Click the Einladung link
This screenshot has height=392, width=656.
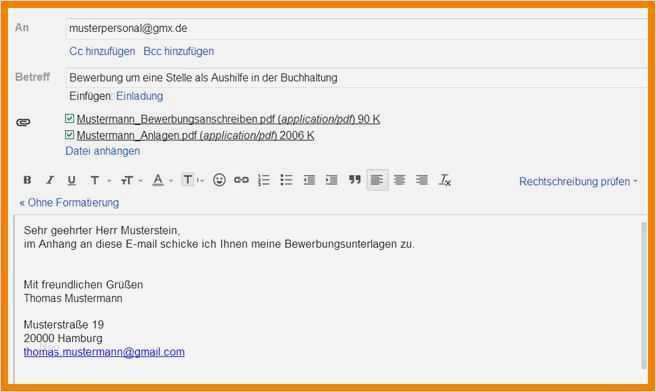point(140,96)
